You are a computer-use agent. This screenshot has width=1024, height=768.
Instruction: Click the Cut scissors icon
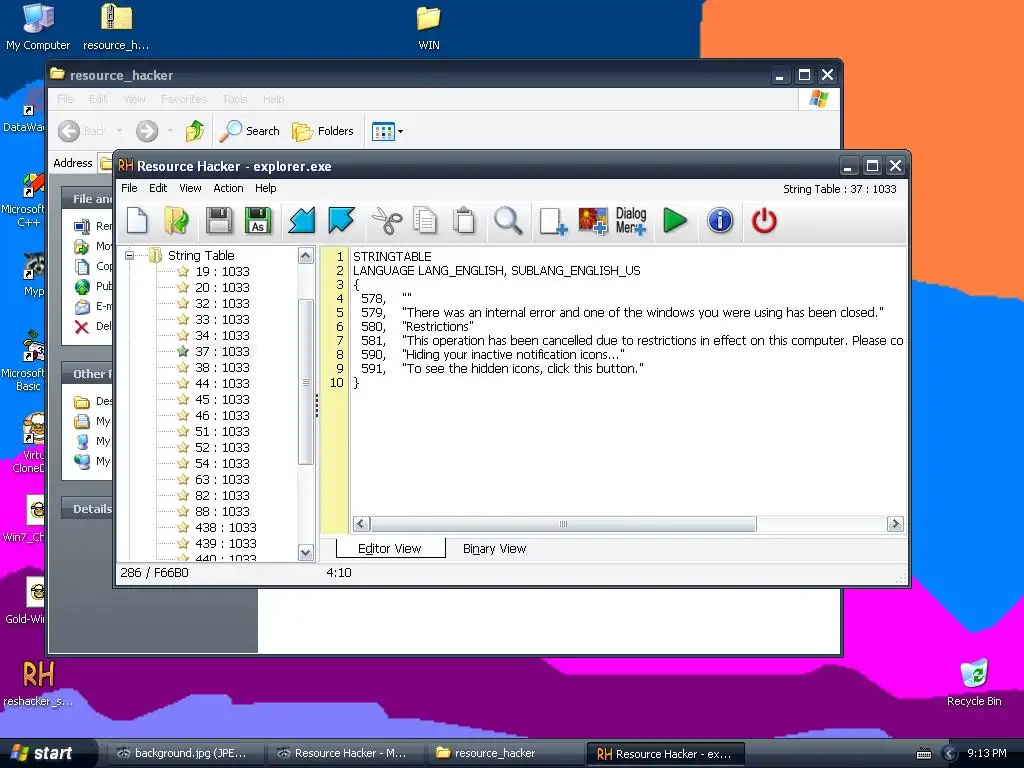(x=387, y=221)
